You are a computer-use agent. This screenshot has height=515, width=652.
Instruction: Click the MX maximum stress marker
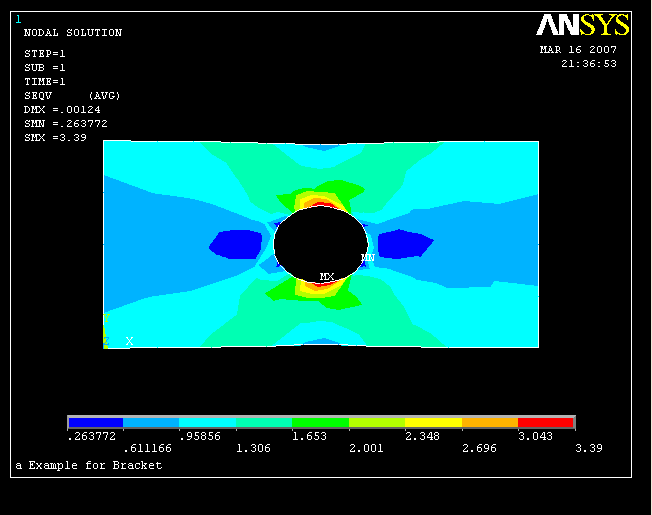pos(327,276)
